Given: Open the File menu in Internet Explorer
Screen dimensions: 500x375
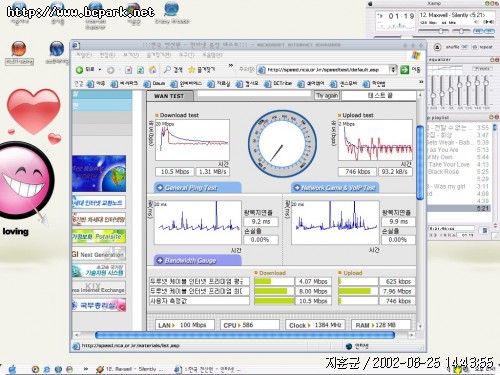Looking at the screenshot, I should point(84,55).
